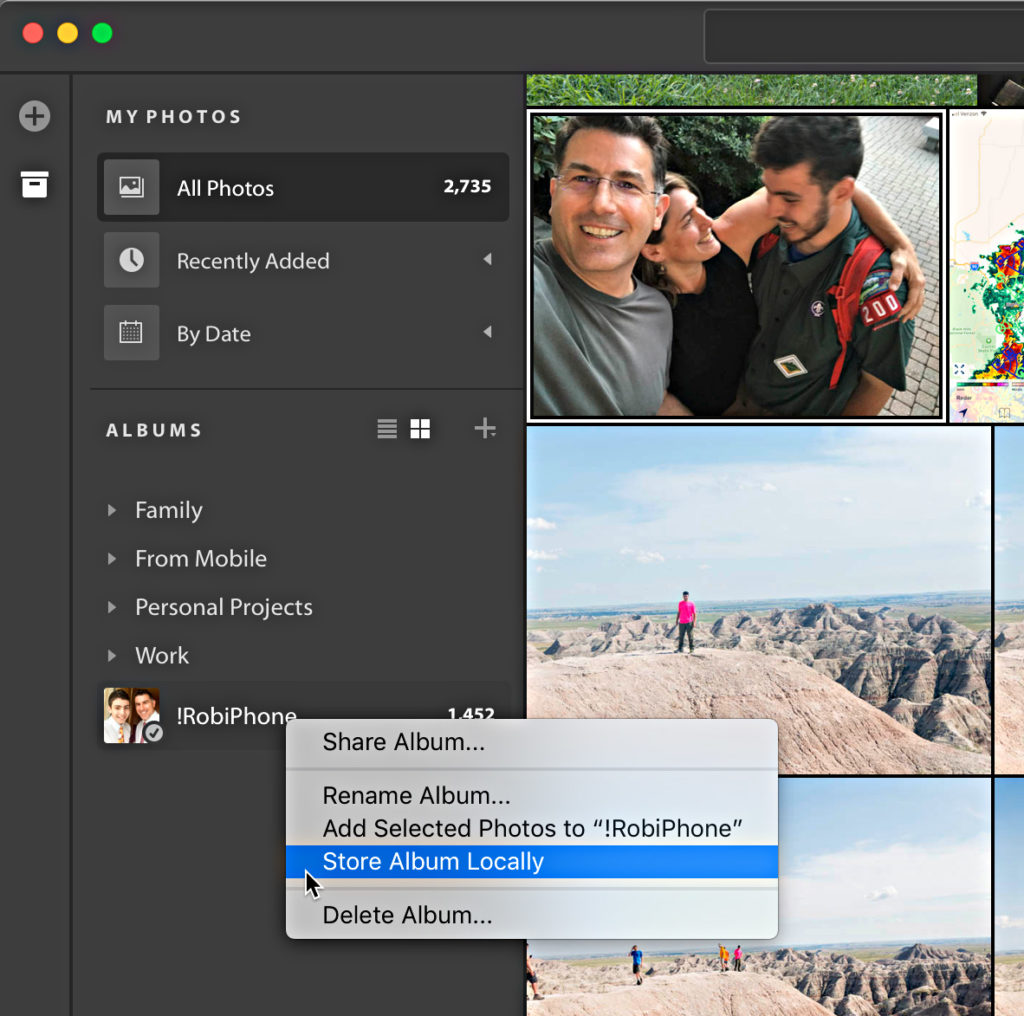Choose Rename Album from context menu

[x=416, y=796]
